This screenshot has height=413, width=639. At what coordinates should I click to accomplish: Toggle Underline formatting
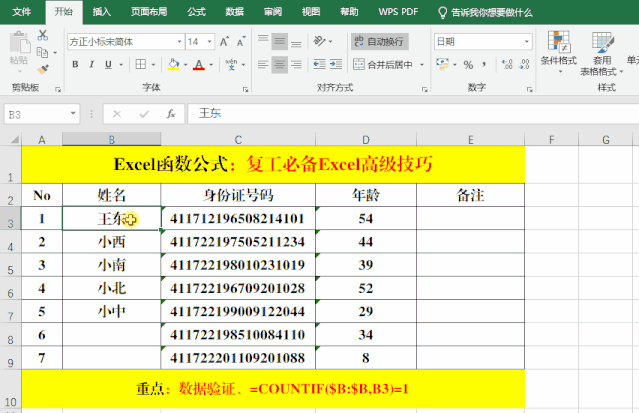point(108,64)
